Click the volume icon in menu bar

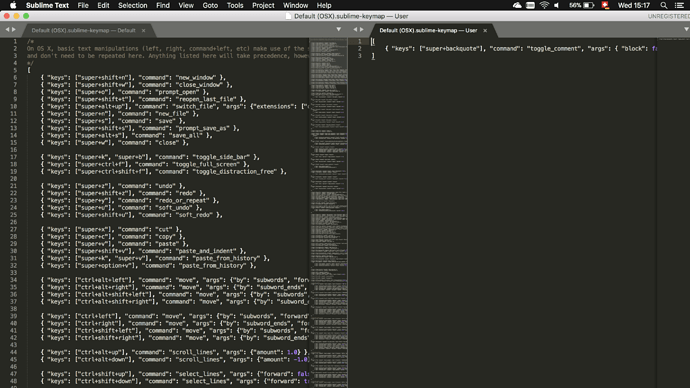(557, 5)
